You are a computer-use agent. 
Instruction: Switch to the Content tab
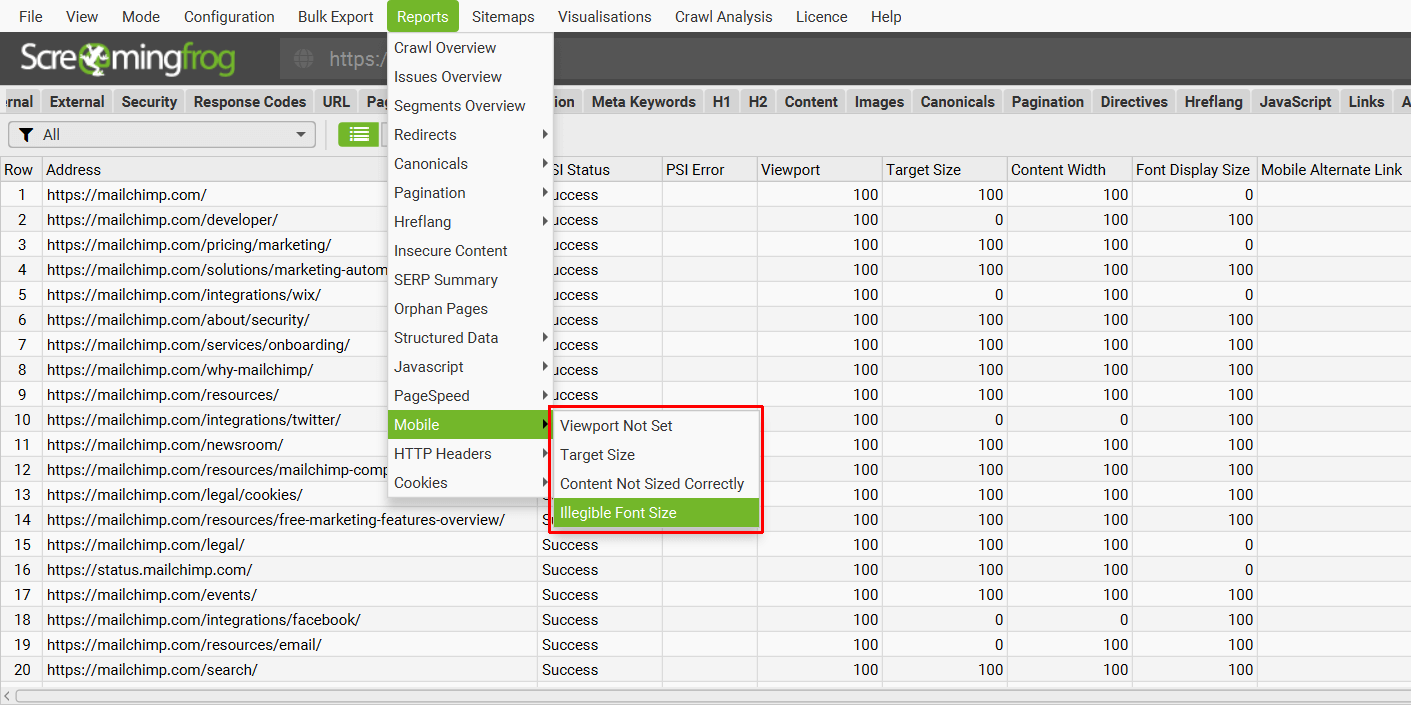811,102
